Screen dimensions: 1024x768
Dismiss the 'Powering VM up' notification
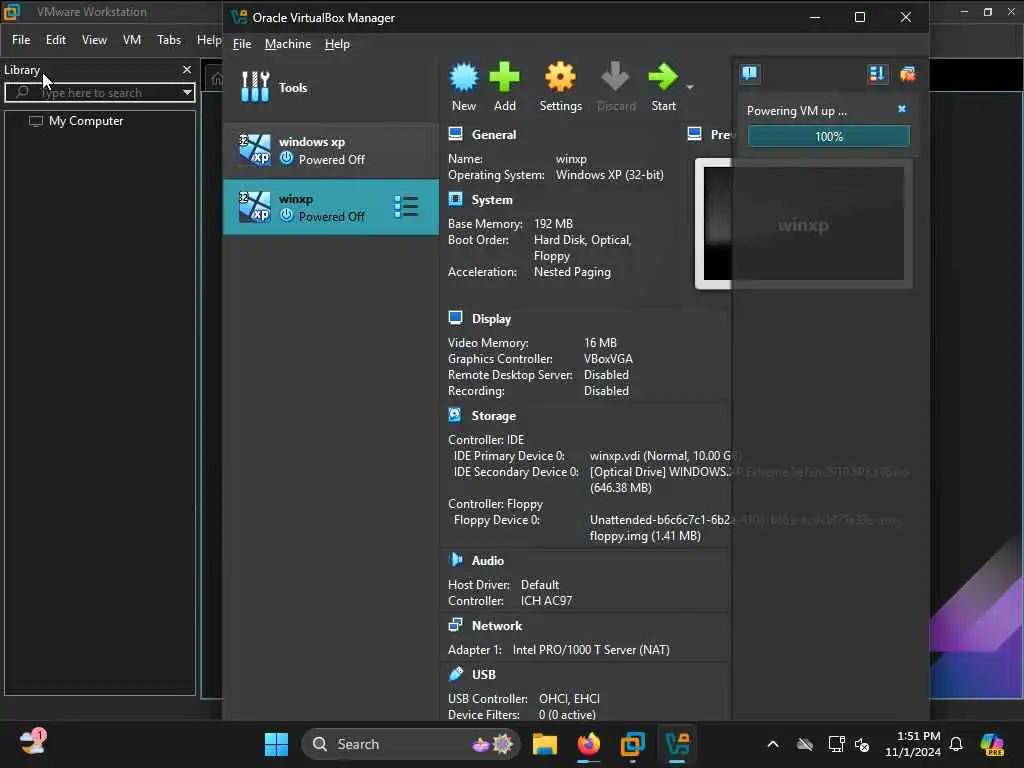(x=902, y=109)
